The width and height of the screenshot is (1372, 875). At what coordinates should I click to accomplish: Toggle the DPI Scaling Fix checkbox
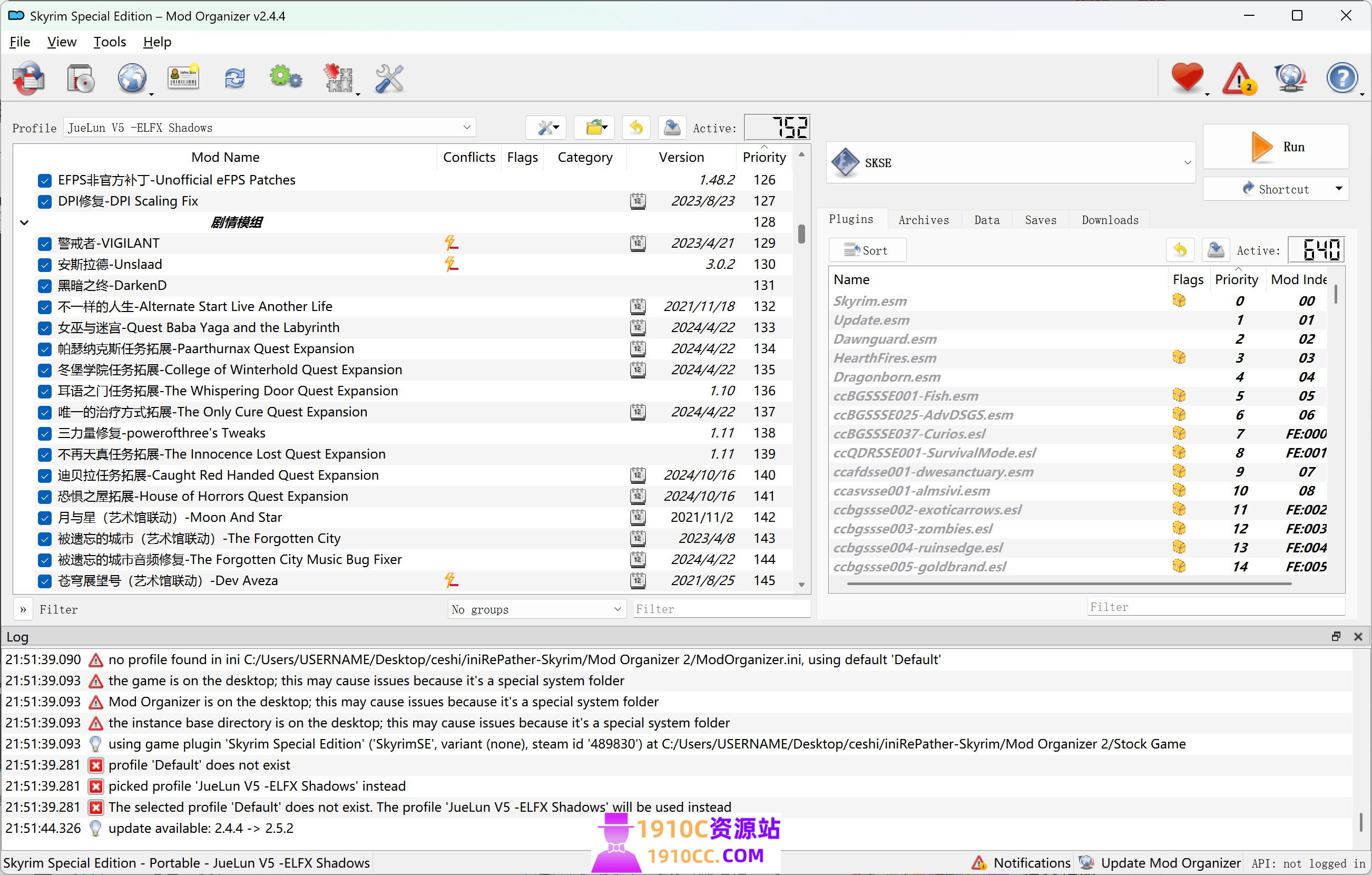click(x=44, y=202)
